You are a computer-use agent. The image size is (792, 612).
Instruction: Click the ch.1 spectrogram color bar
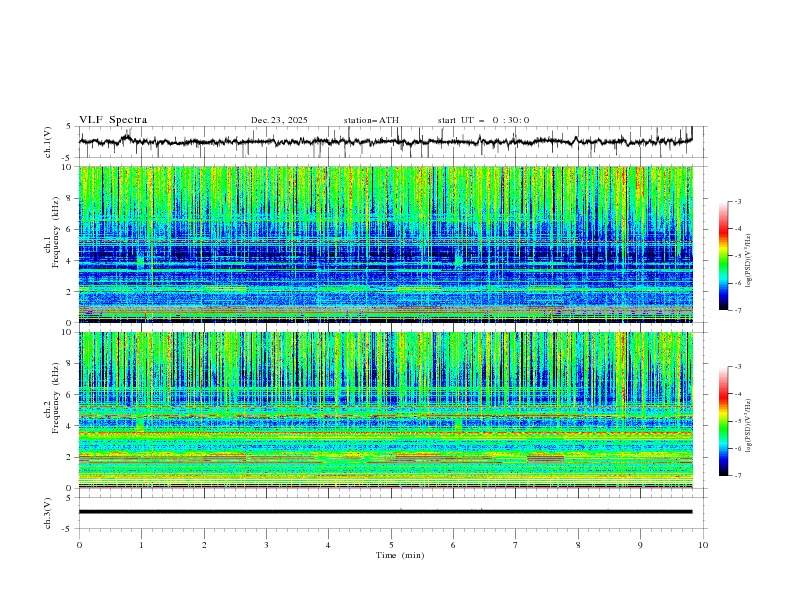[x=723, y=256]
